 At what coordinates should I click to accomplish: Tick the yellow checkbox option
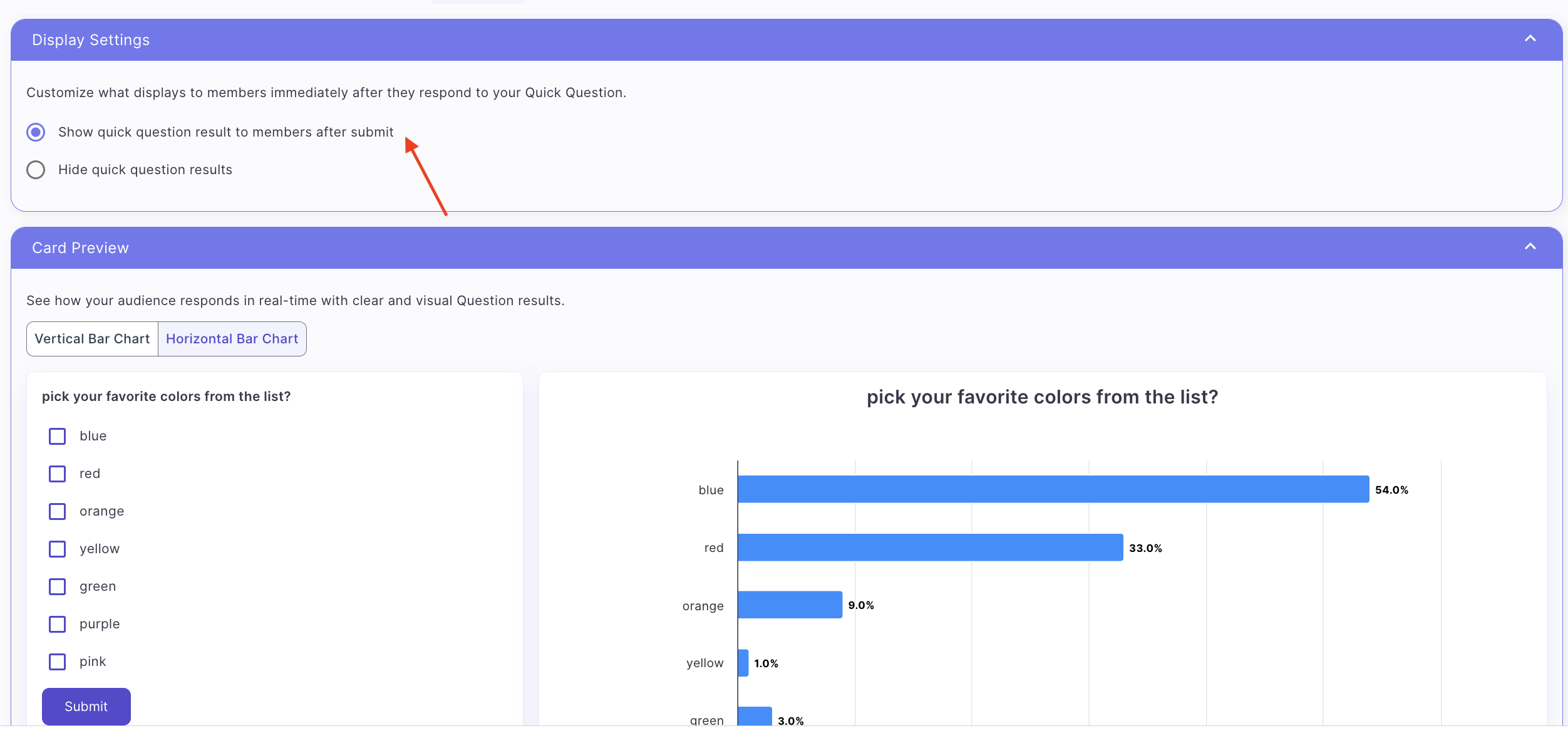[57, 549]
